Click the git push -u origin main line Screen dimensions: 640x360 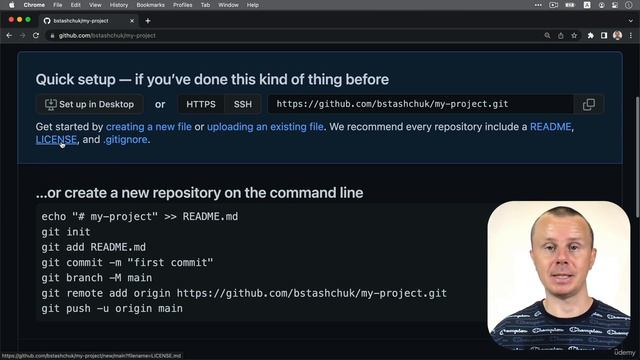coord(112,309)
